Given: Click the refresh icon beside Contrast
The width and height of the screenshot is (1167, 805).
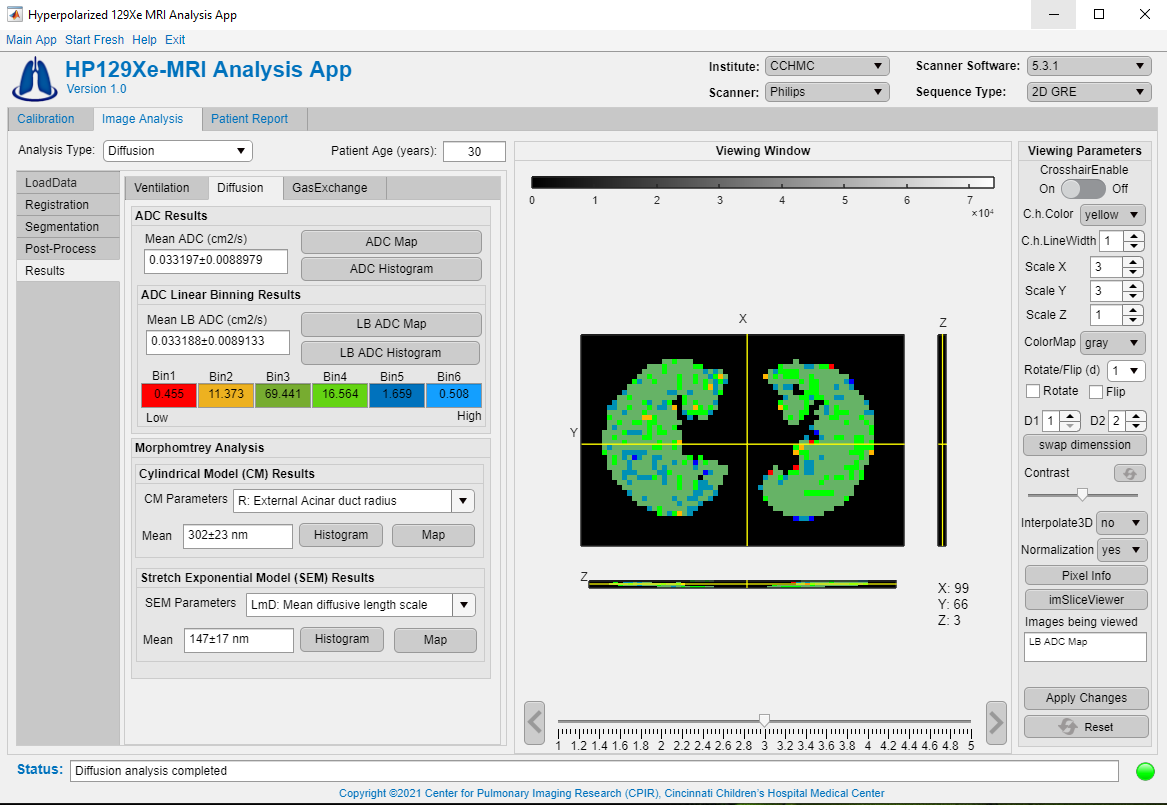Looking at the screenshot, I should 1129,473.
